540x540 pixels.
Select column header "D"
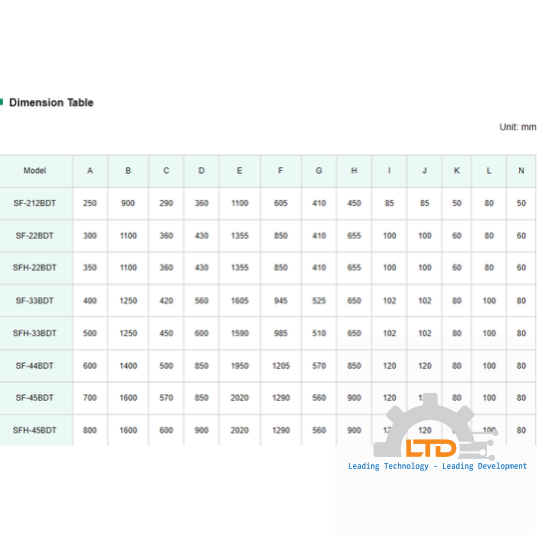coord(201,170)
